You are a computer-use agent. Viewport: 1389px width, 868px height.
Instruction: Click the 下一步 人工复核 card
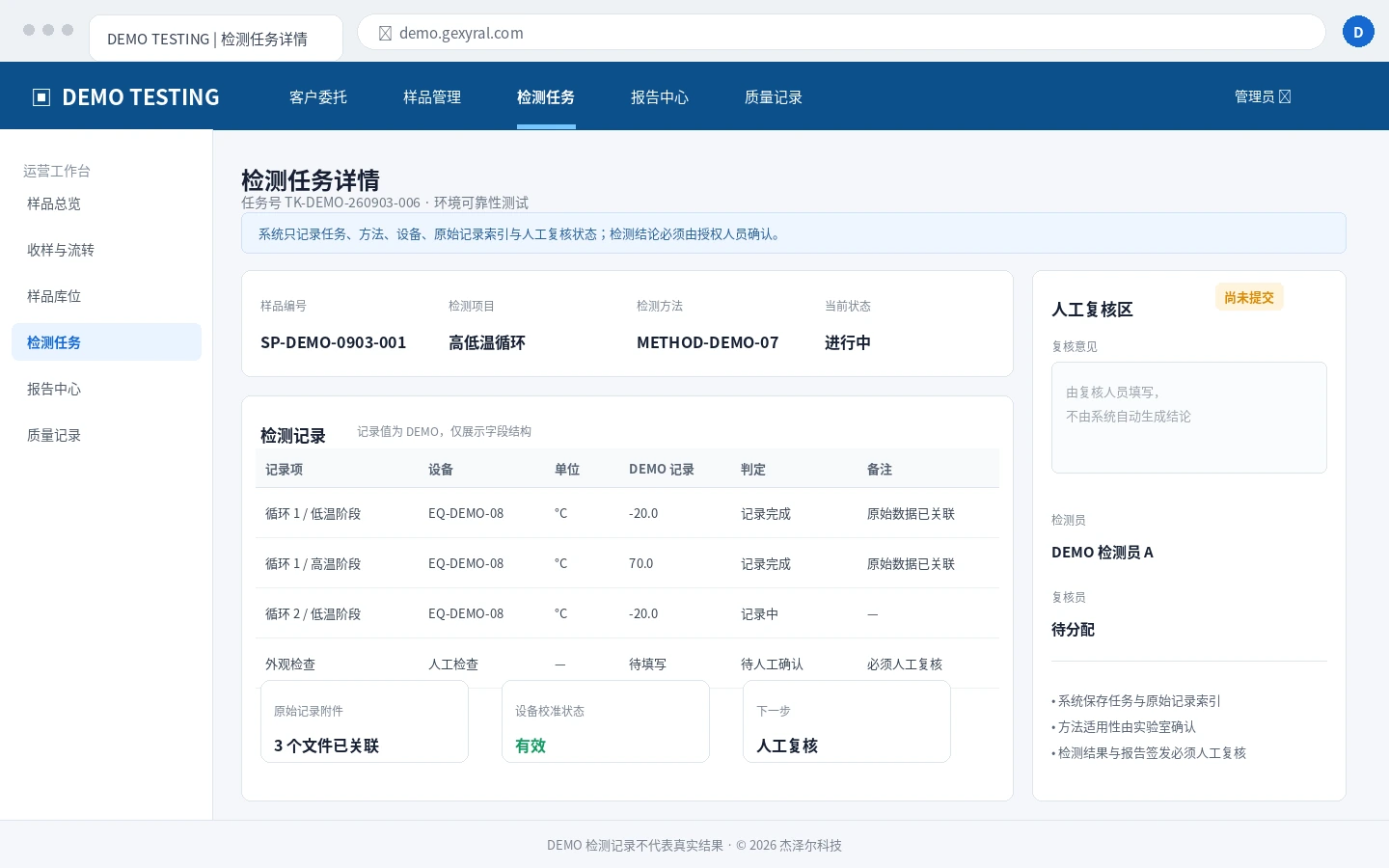(847, 721)
